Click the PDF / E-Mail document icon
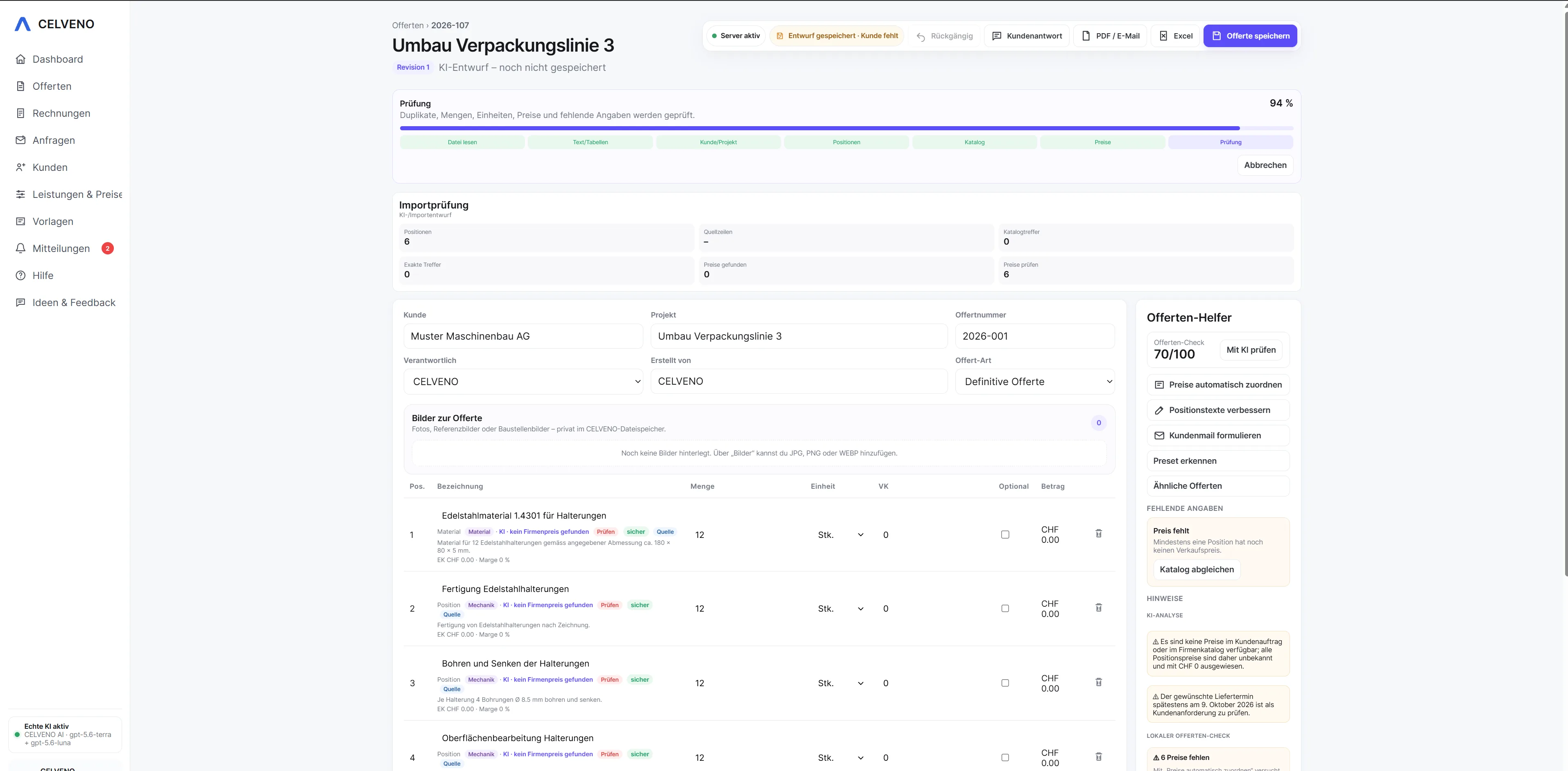This screenshot has height=771, width=1568. 1086,36
